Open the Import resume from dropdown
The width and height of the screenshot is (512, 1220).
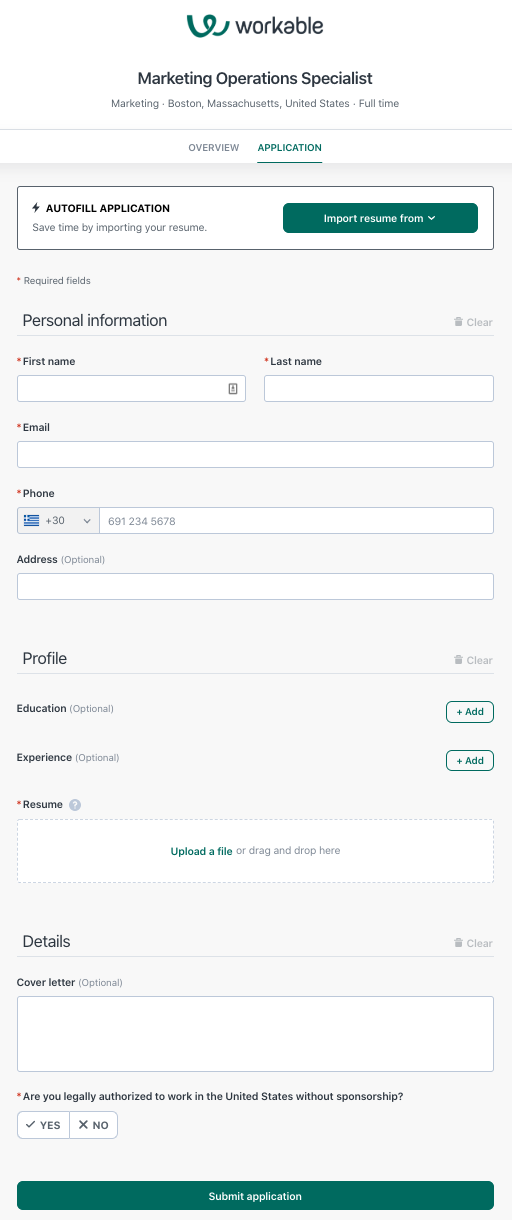pyautogui.click(x=380, y=218)
